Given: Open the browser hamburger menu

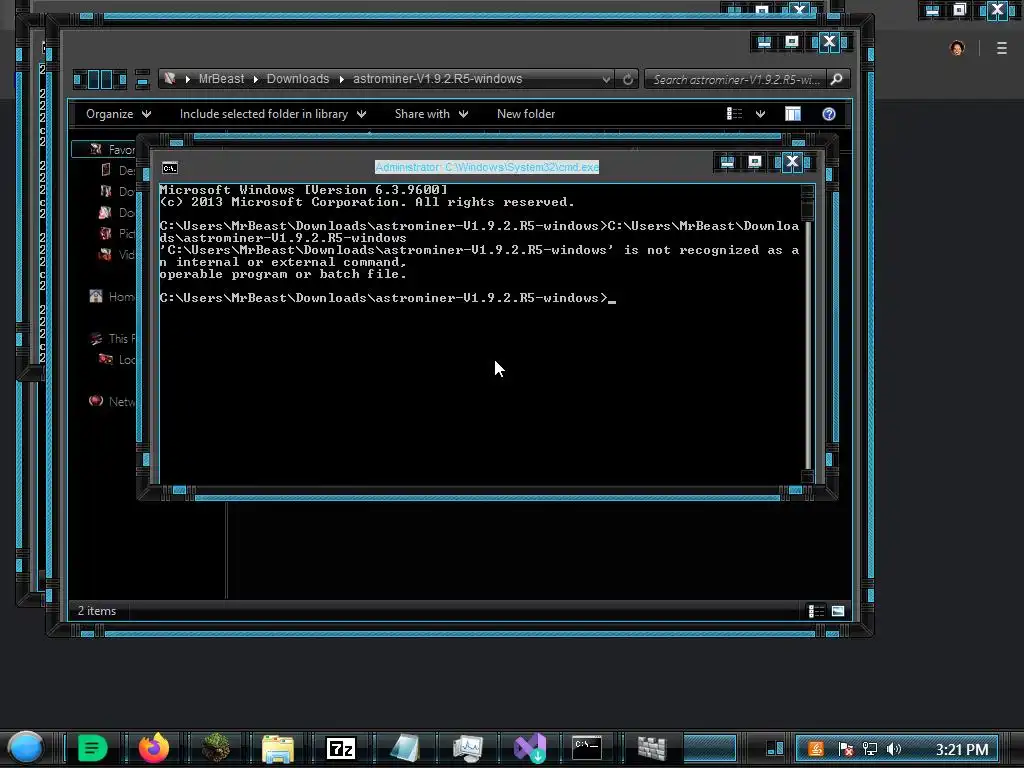Looking at the screenshot, I should pos(1002,48).
